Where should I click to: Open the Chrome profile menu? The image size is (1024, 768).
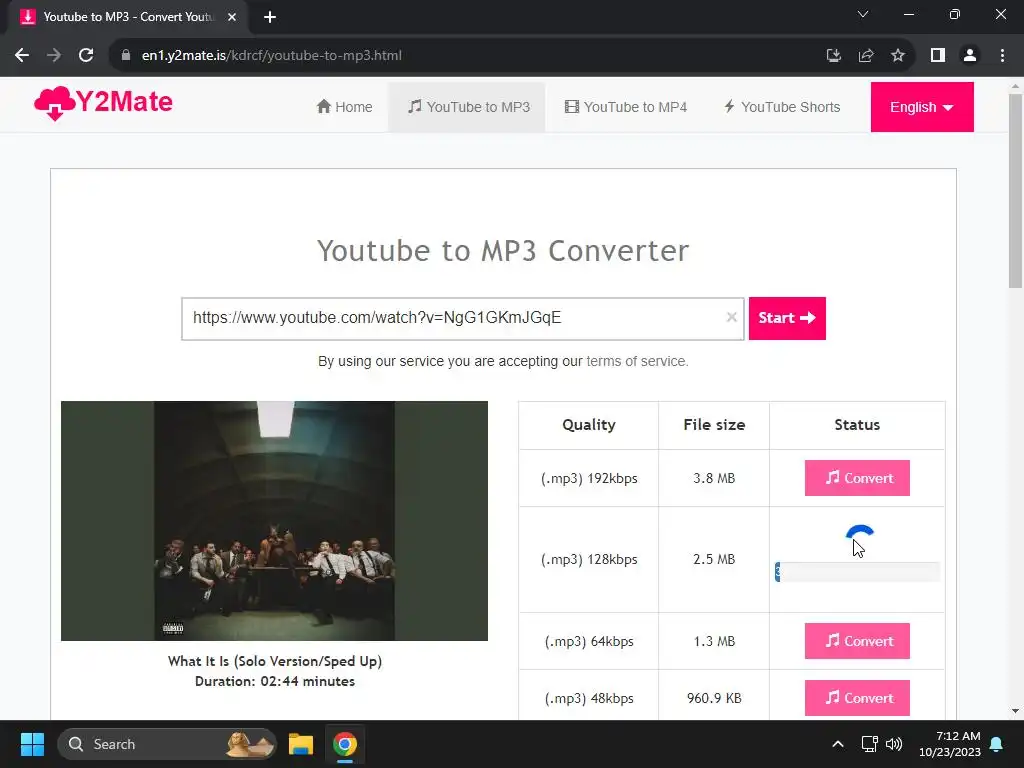(x=970, y=56)
